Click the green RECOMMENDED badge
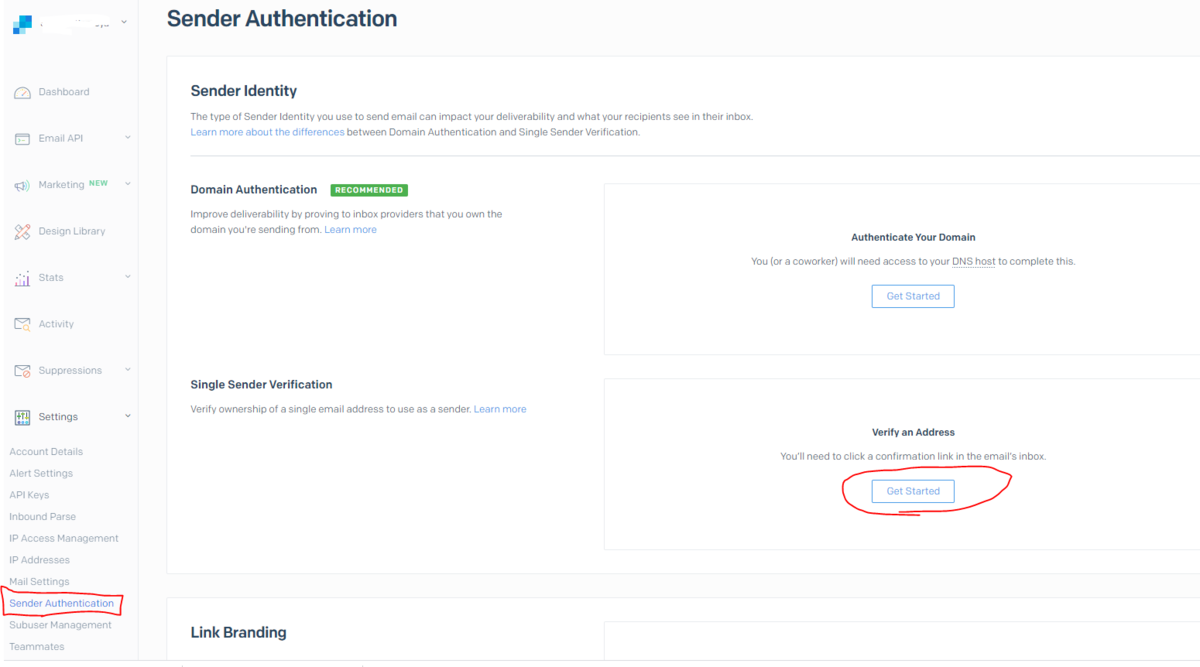The height and width of the screenshot is (667, 1200). click(369, 190)
